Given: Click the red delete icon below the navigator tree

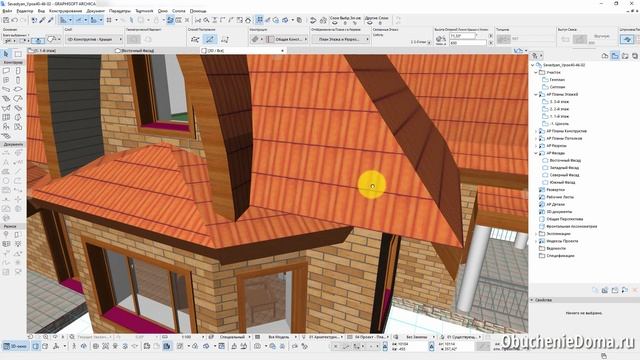Looking at the screenshot, I should (x=635, y=290).
